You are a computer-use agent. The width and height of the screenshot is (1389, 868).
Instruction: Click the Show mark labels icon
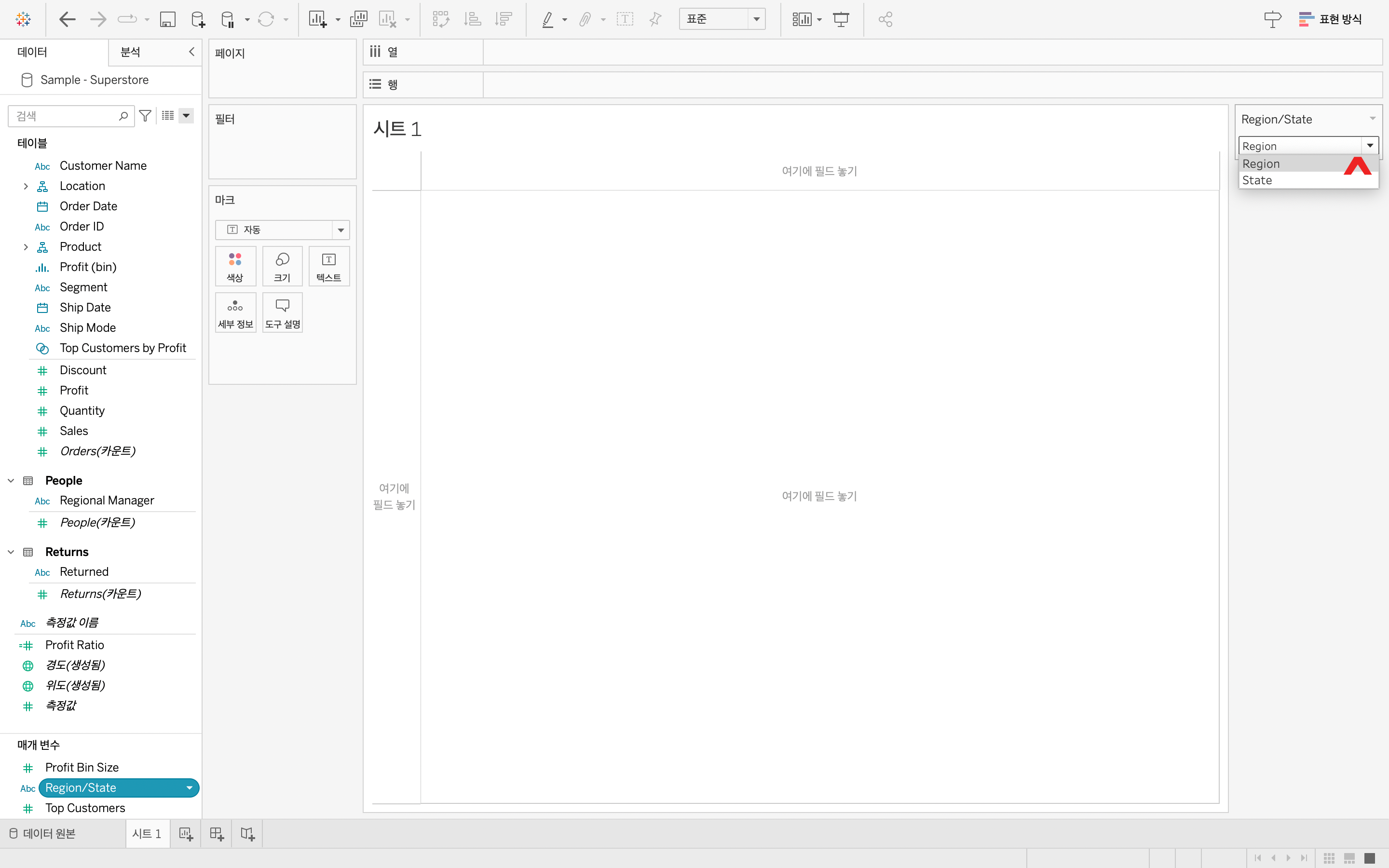625,19
